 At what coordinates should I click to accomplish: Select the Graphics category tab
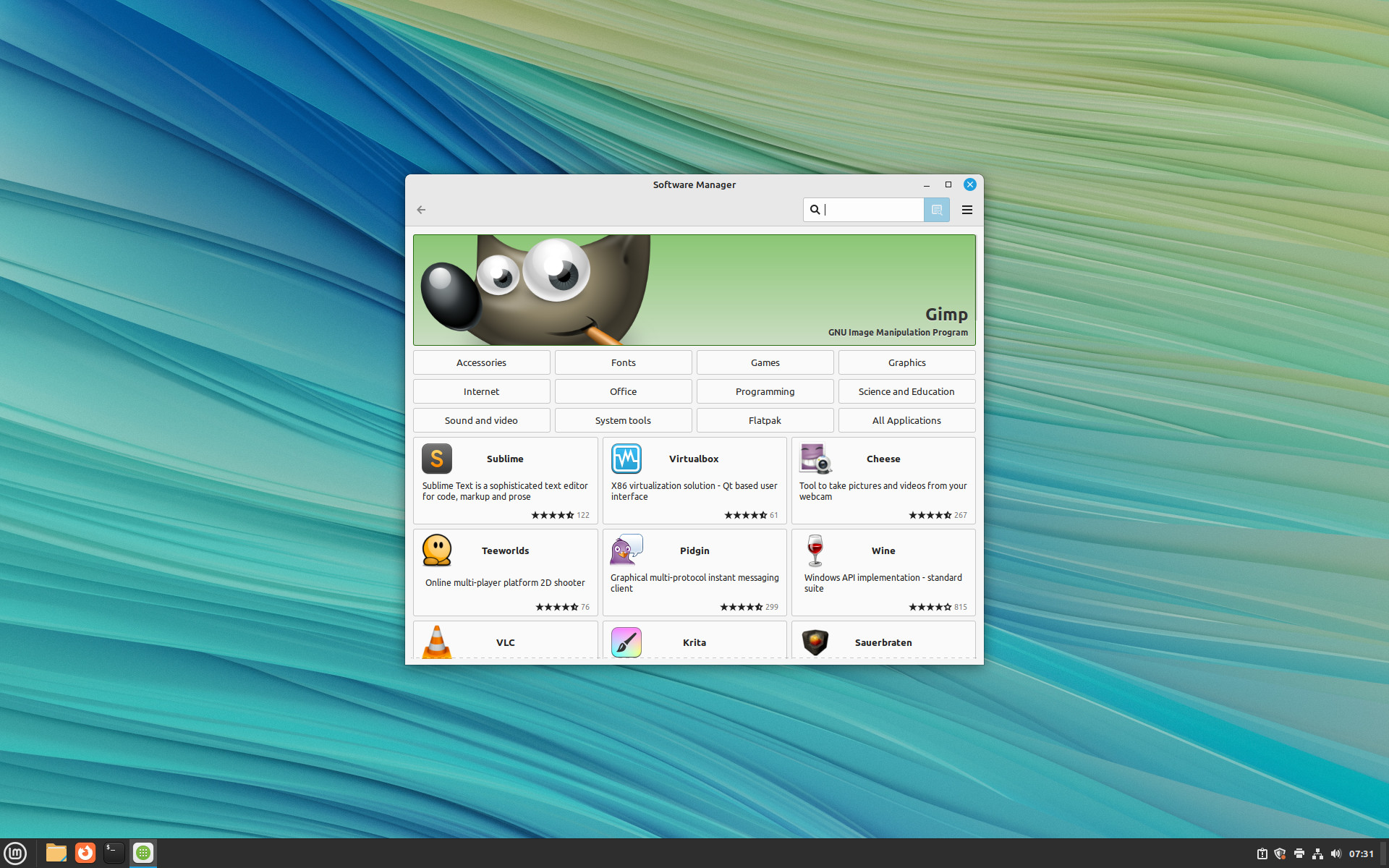pyautogui.click(x=905, y=362)
